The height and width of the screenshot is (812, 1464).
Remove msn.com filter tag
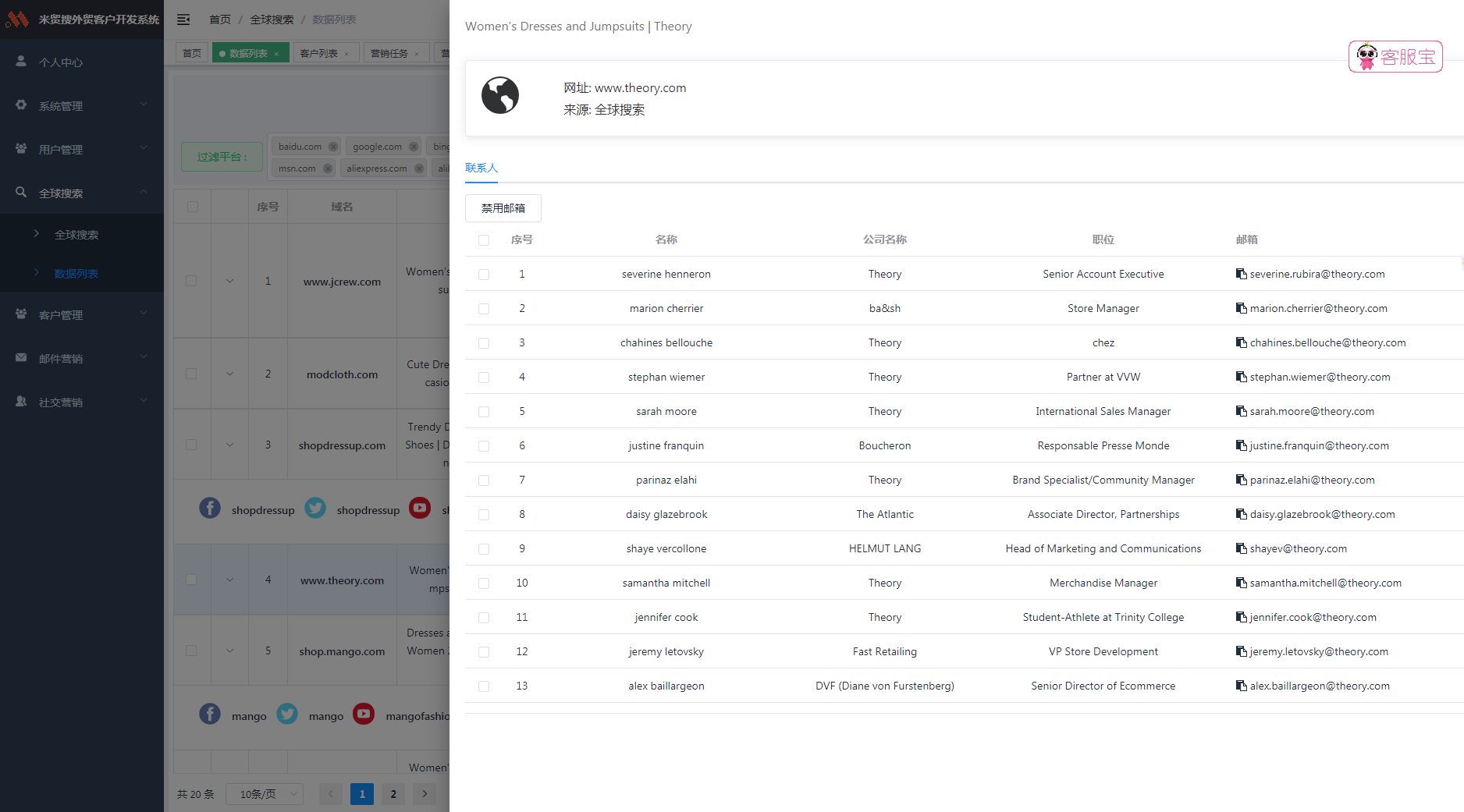pos(328,168)
